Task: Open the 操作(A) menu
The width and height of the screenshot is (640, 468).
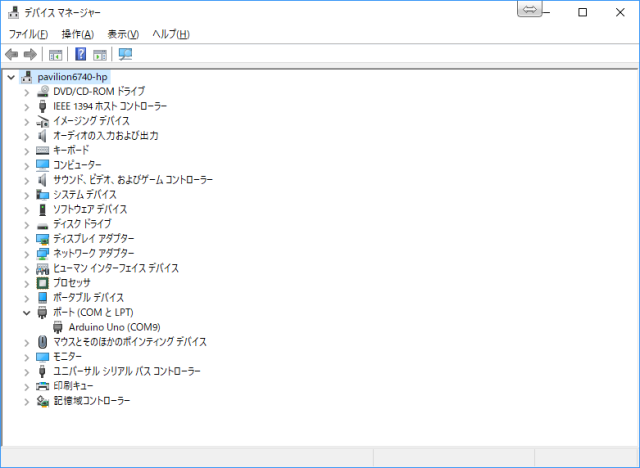Action: pos(78,34)
